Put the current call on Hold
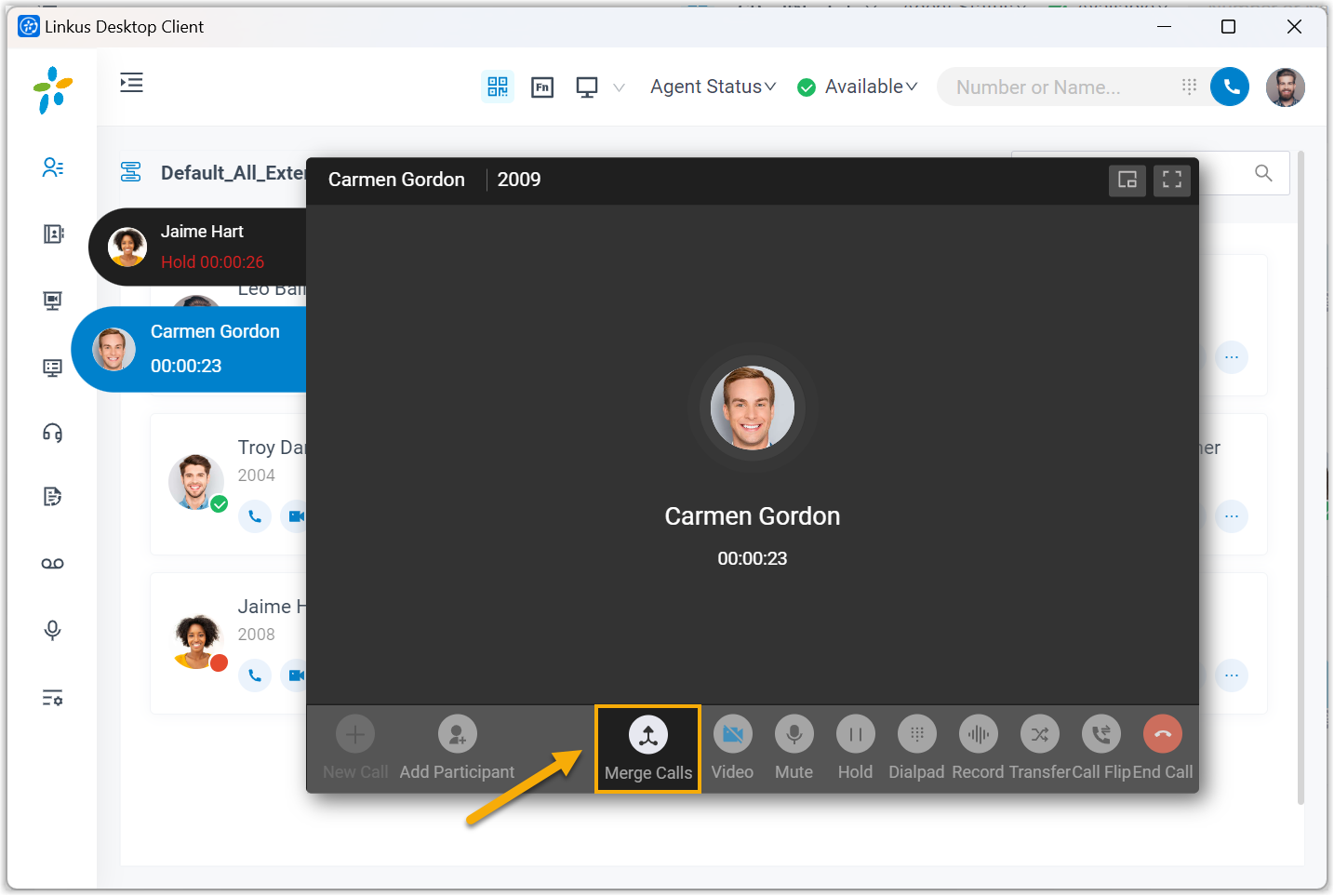This screenshot has width=1334, height=896. point(855,749)
